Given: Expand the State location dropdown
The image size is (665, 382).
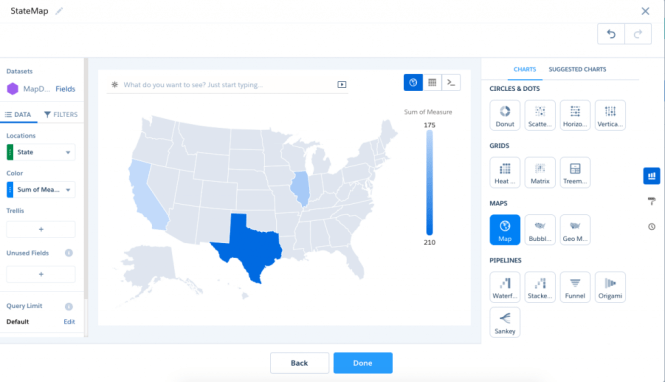Looking at the screenshot, I should pos(41,152).
